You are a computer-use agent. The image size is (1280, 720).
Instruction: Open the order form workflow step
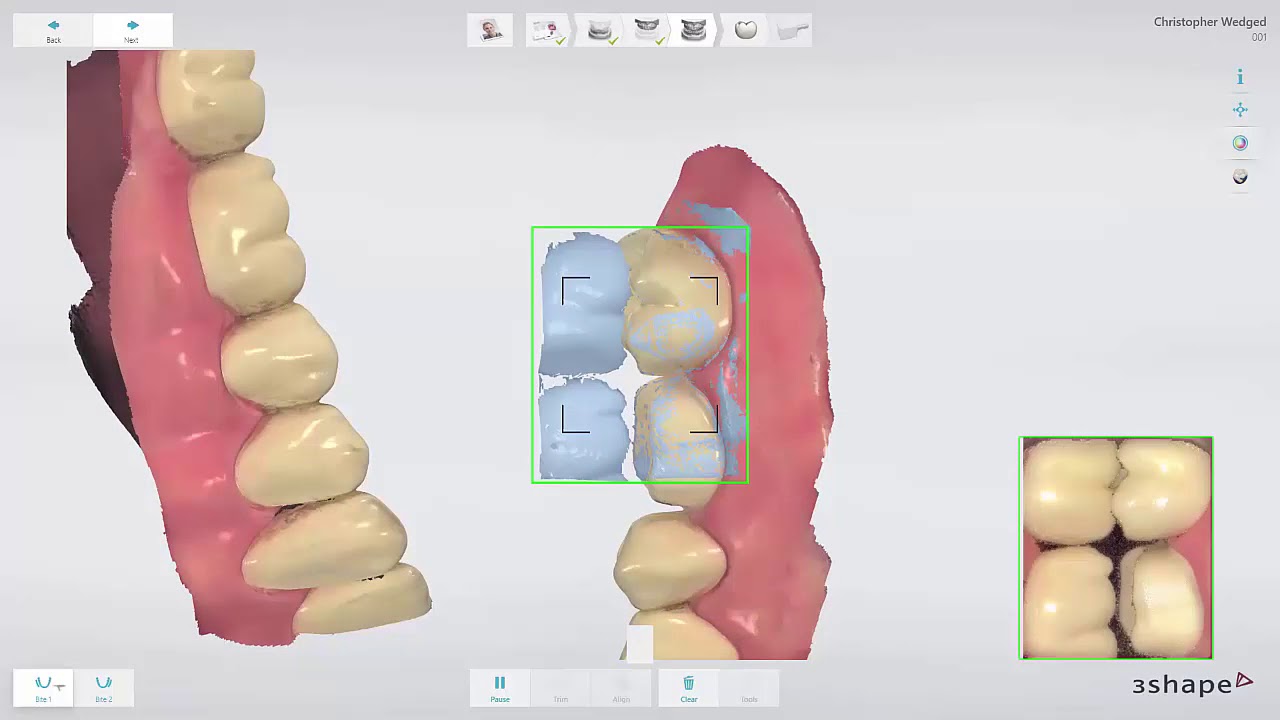(x=547, y=31)
